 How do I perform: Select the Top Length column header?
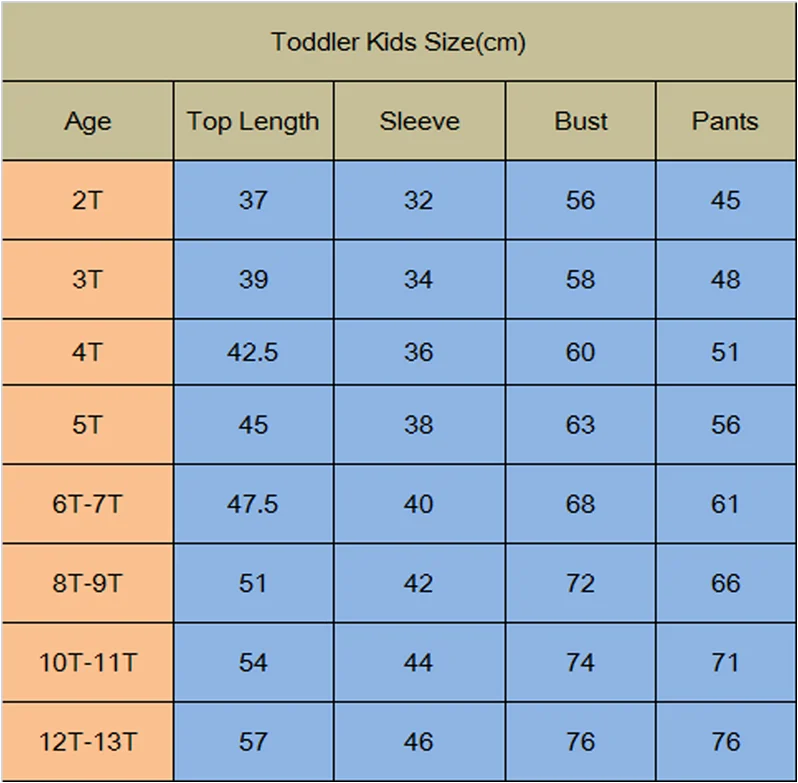point(253,121)
